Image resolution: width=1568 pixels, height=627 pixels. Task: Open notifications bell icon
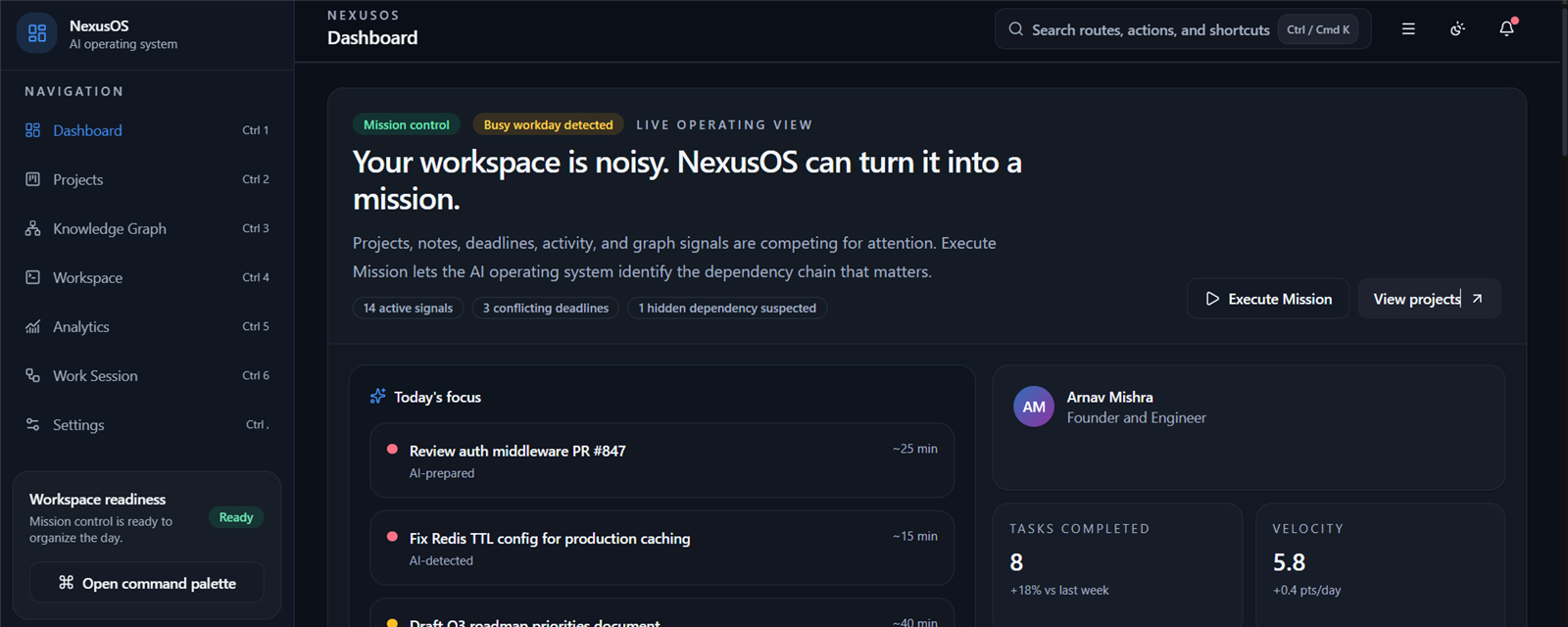[x=1507, y=29]
